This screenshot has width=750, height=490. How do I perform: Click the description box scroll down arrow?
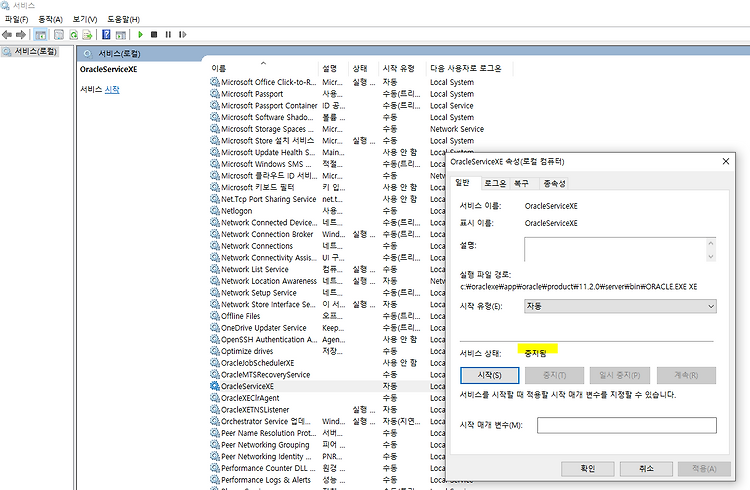click(711, 256)
